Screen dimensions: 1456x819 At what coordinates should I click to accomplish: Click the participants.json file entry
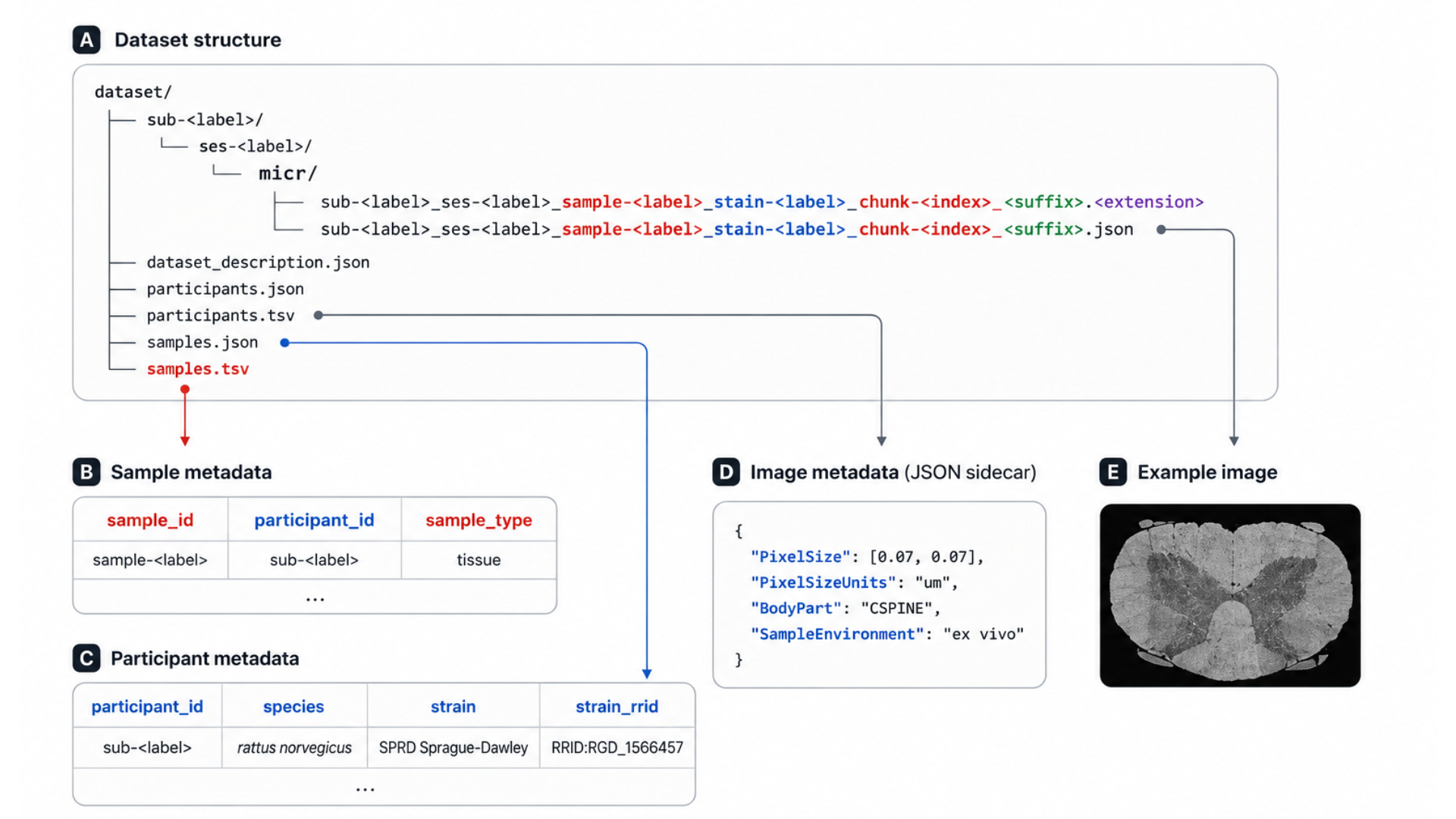point(225,289)
